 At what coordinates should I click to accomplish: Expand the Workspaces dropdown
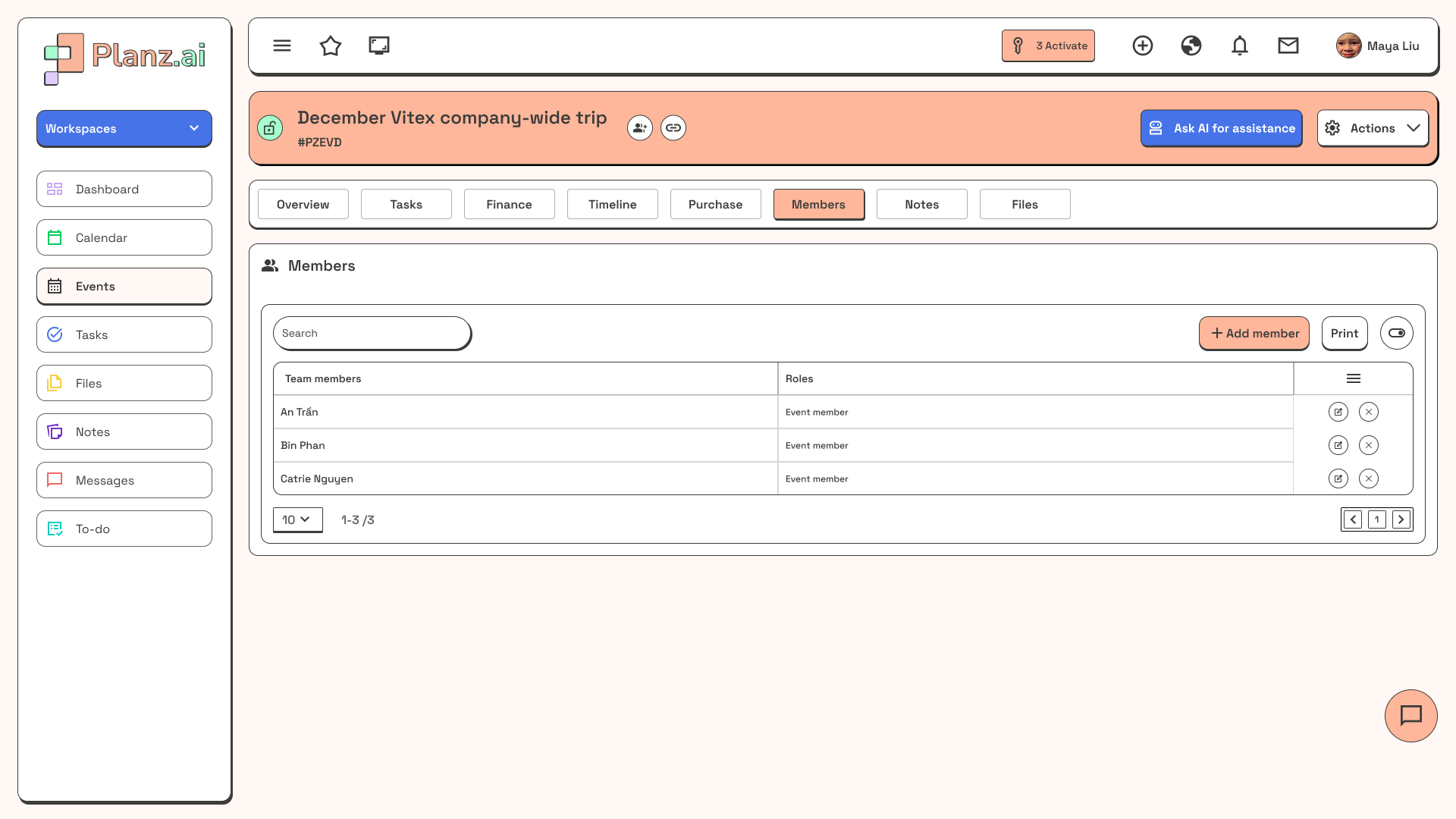tap(124, 128)
